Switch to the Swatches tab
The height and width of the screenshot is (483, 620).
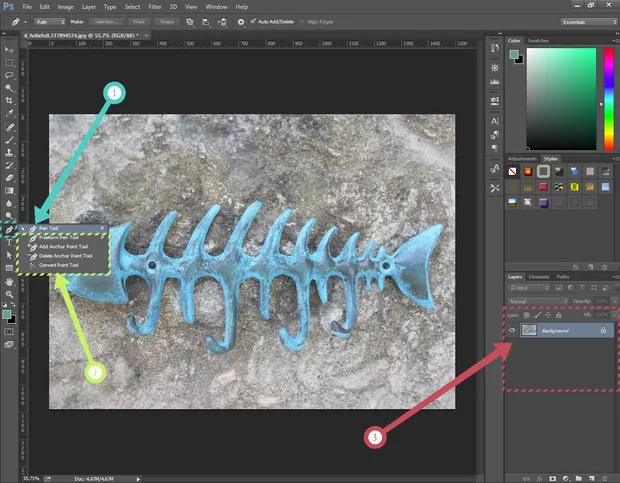click(538, 40)
